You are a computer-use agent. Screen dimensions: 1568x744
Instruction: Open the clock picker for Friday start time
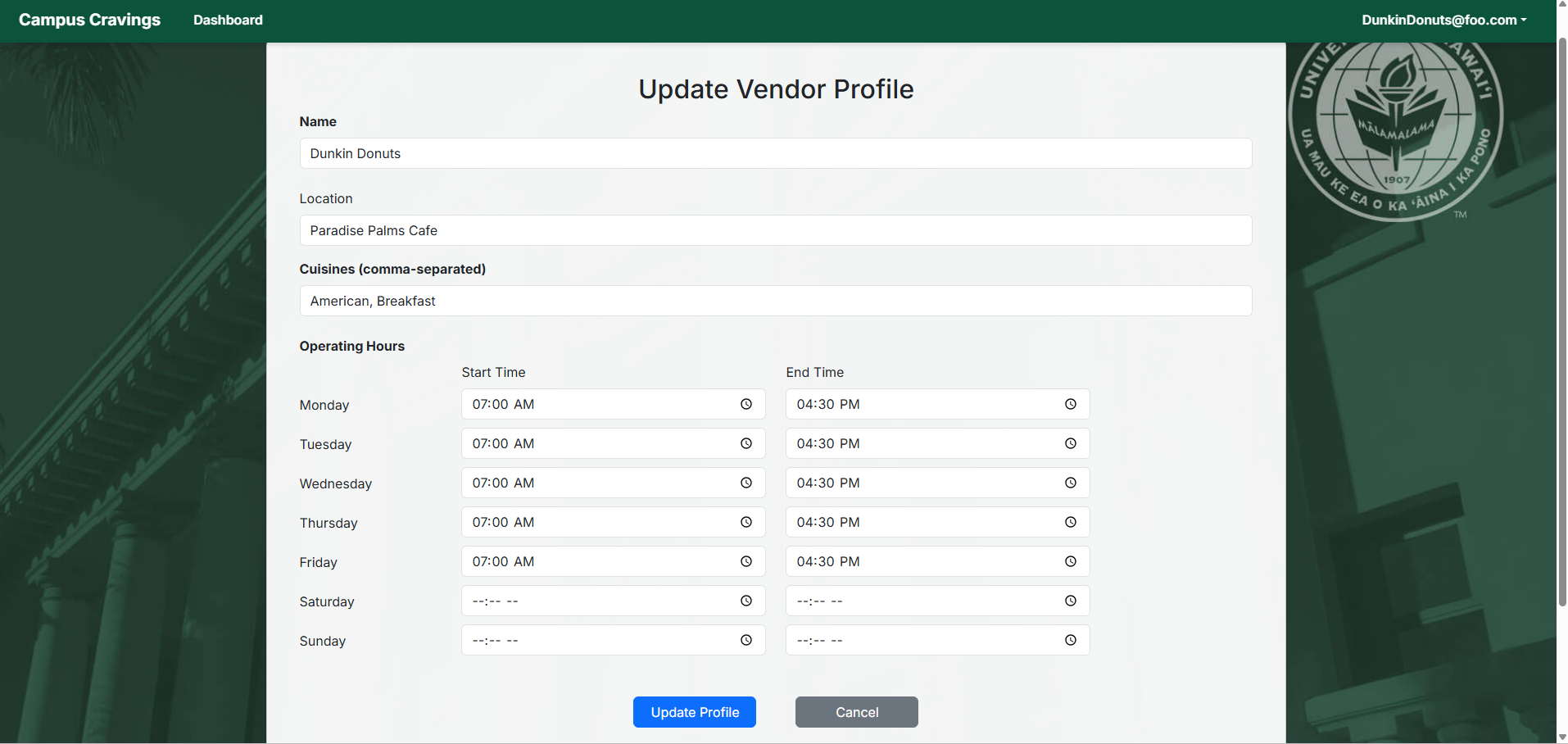[745, 561]
